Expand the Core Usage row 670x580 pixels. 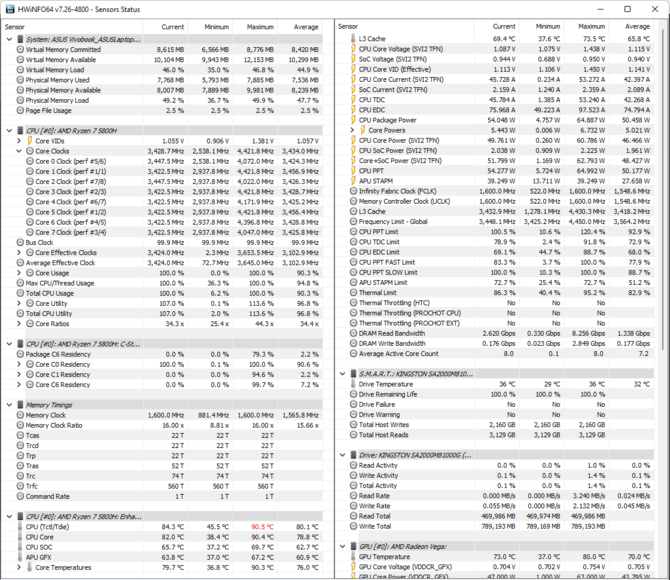click(x=19, y=273)
